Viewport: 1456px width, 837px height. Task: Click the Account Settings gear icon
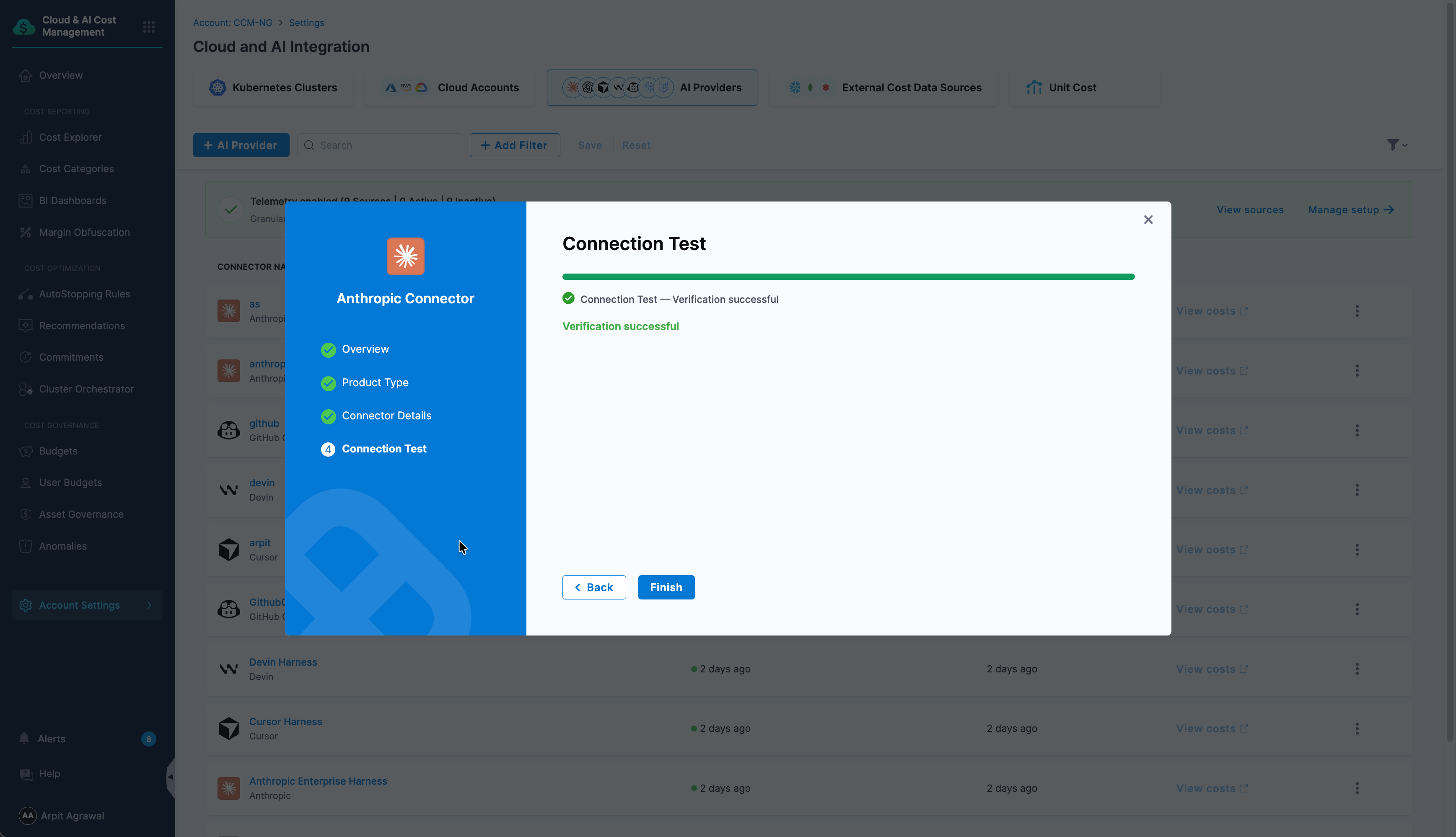click(x=25, y=605)
